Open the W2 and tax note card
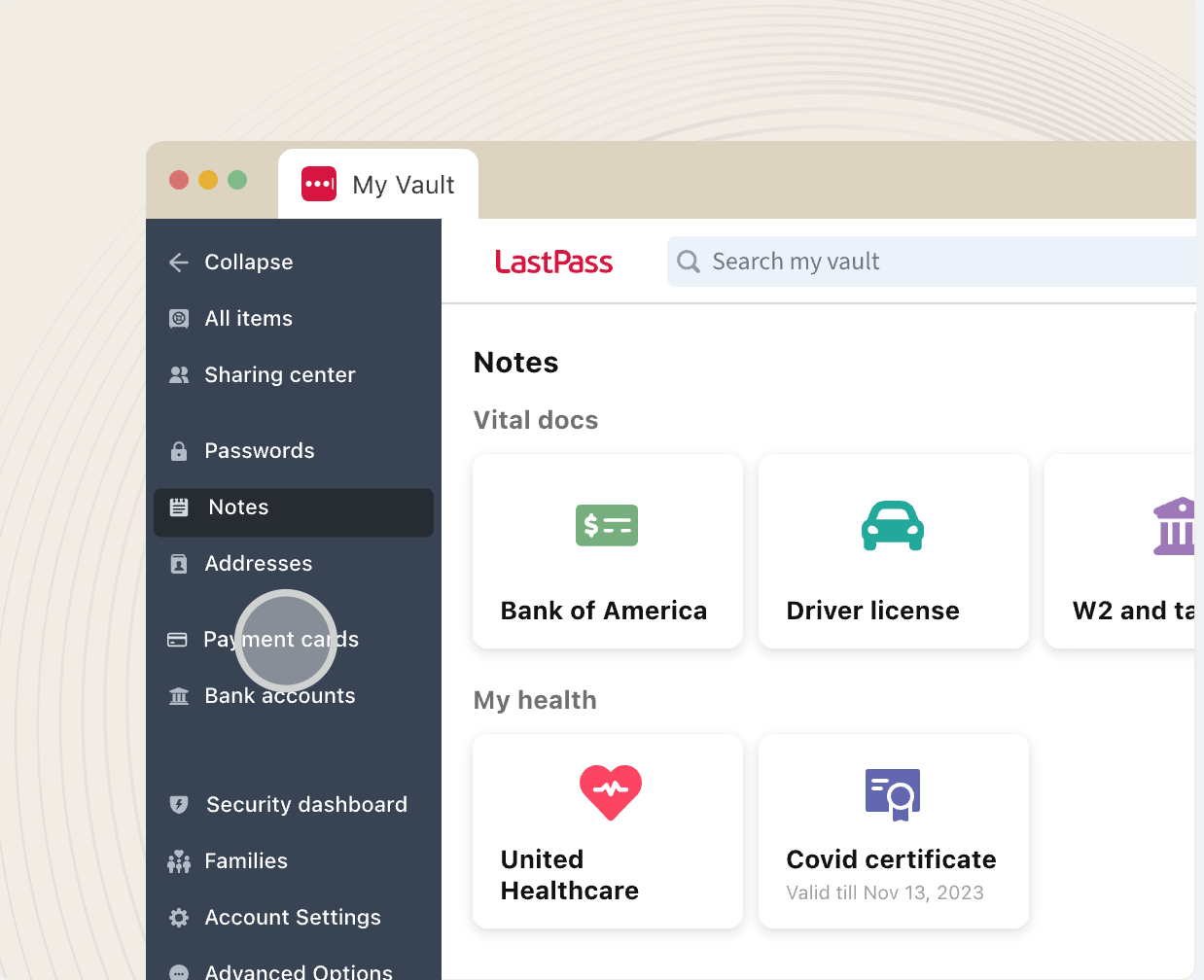Viewport: 1204px width, 980px height. (1120, 551)
